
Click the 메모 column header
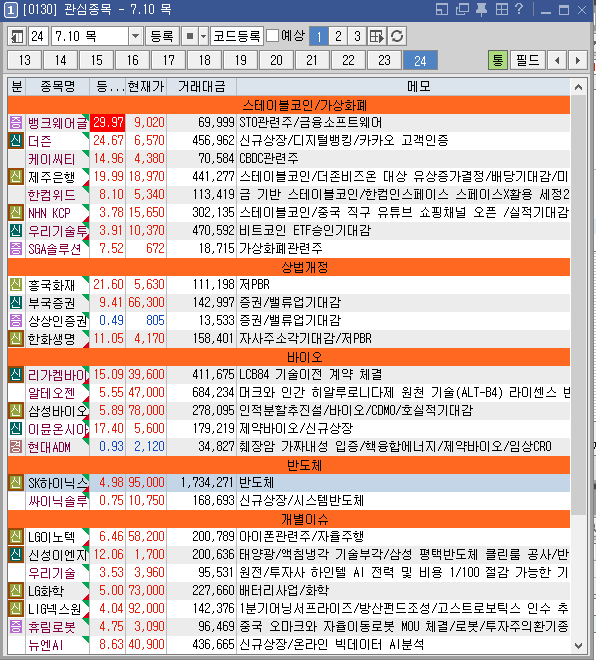tap(403, 87)
